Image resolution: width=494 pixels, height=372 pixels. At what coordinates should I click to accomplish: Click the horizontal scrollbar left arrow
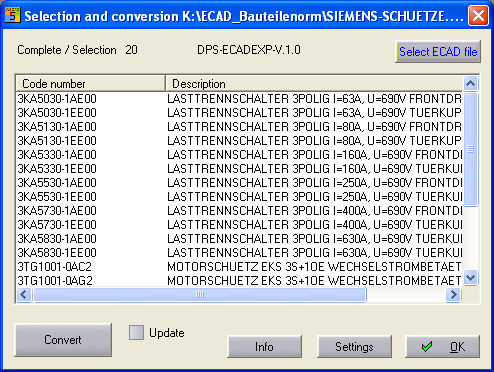pos(24,295)
